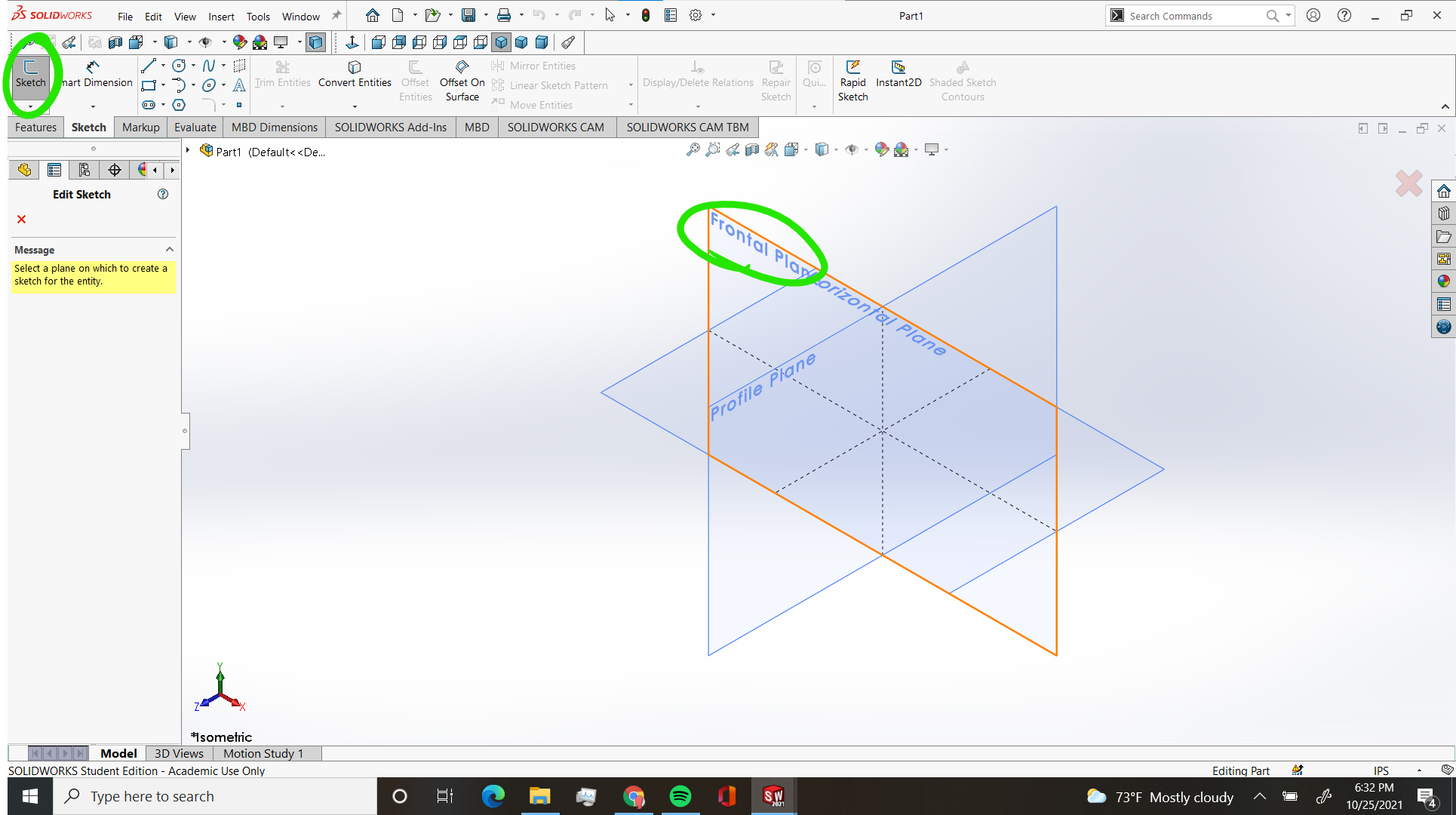
Task: Toggle Repair Sketch option
Action: point(775,80)
